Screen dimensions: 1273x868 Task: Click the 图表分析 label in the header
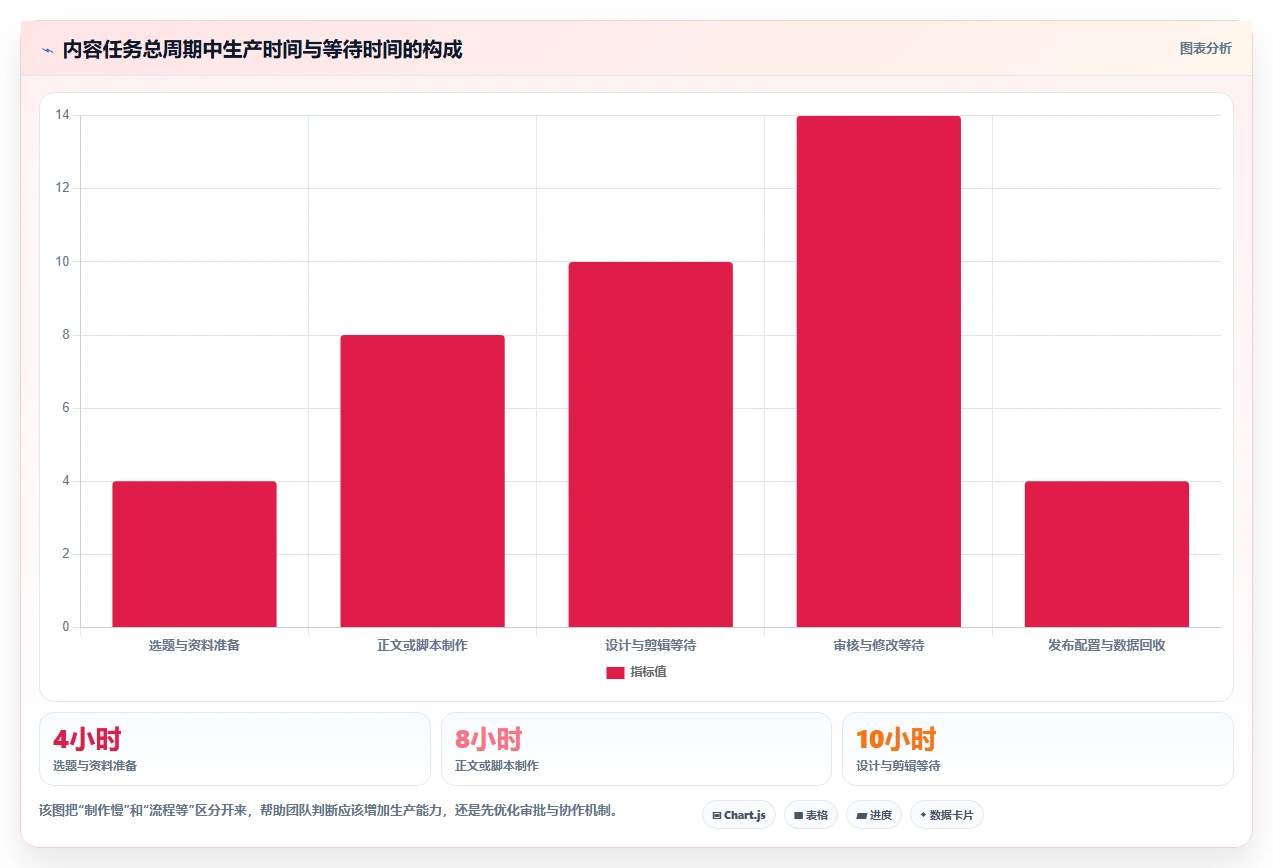(x=1206, y=48)
